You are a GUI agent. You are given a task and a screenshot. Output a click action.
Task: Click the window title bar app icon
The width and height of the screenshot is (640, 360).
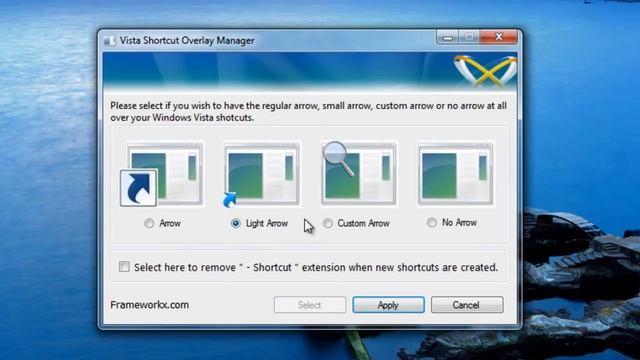coord(109,40)
